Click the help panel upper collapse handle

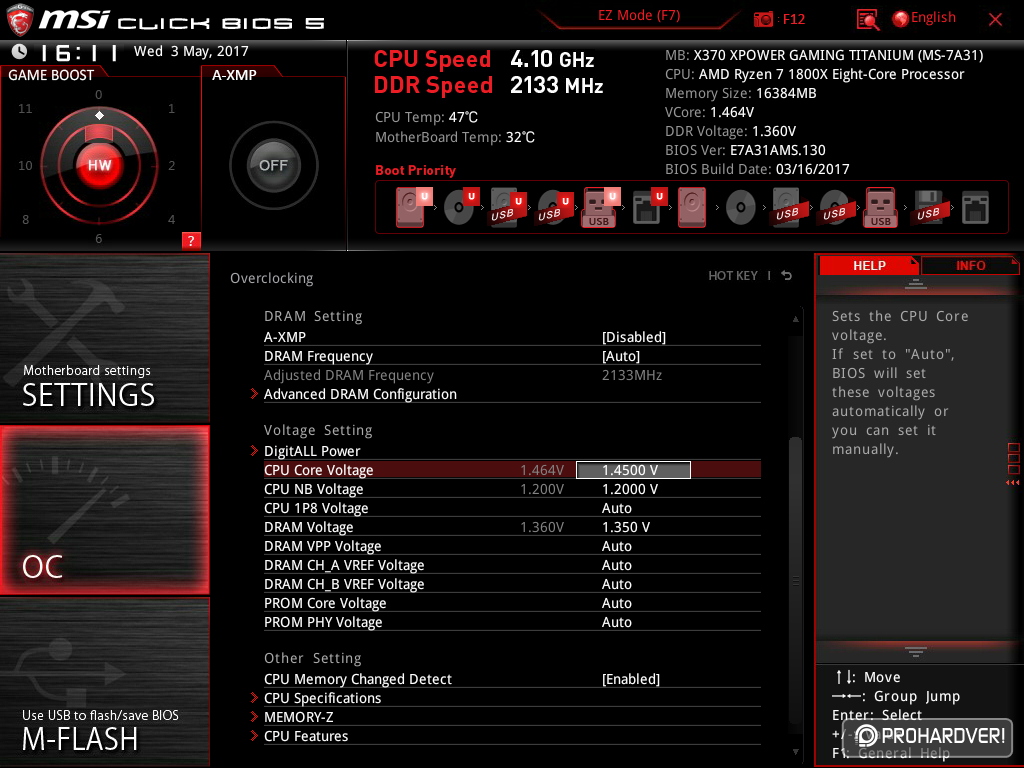(915, 283)
